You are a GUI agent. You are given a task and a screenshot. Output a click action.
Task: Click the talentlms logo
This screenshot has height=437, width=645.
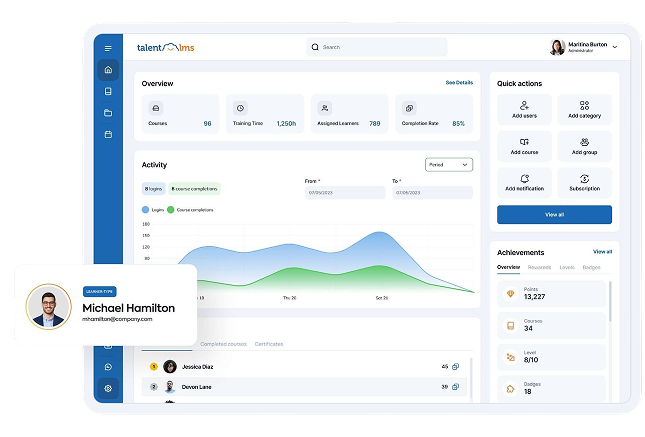(x=165, y=47)
